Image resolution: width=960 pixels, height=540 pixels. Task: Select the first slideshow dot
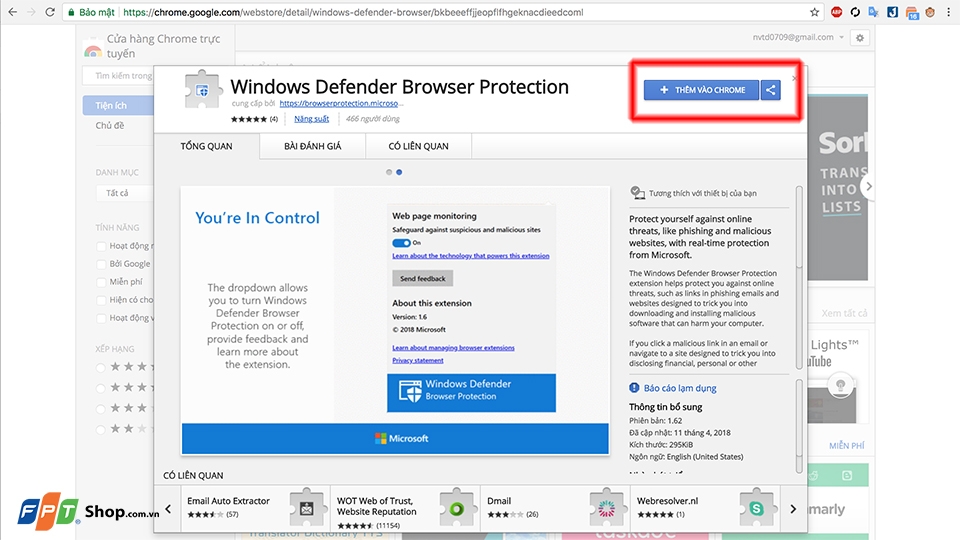pyautogui.click(x=389, y=172)
